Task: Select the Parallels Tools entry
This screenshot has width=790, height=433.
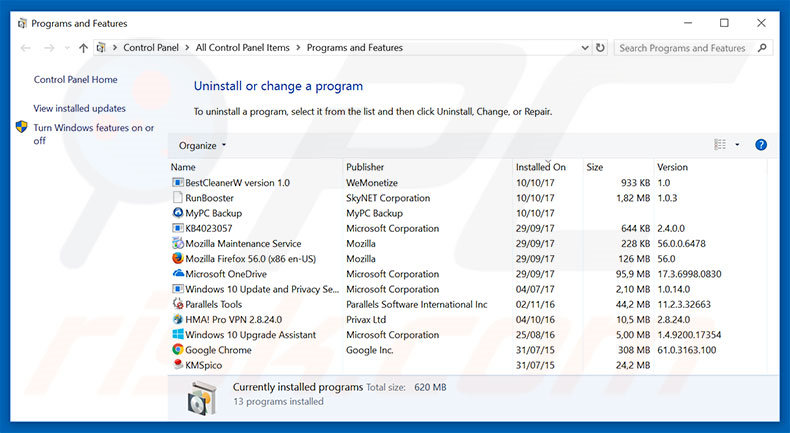Action: 214,304
